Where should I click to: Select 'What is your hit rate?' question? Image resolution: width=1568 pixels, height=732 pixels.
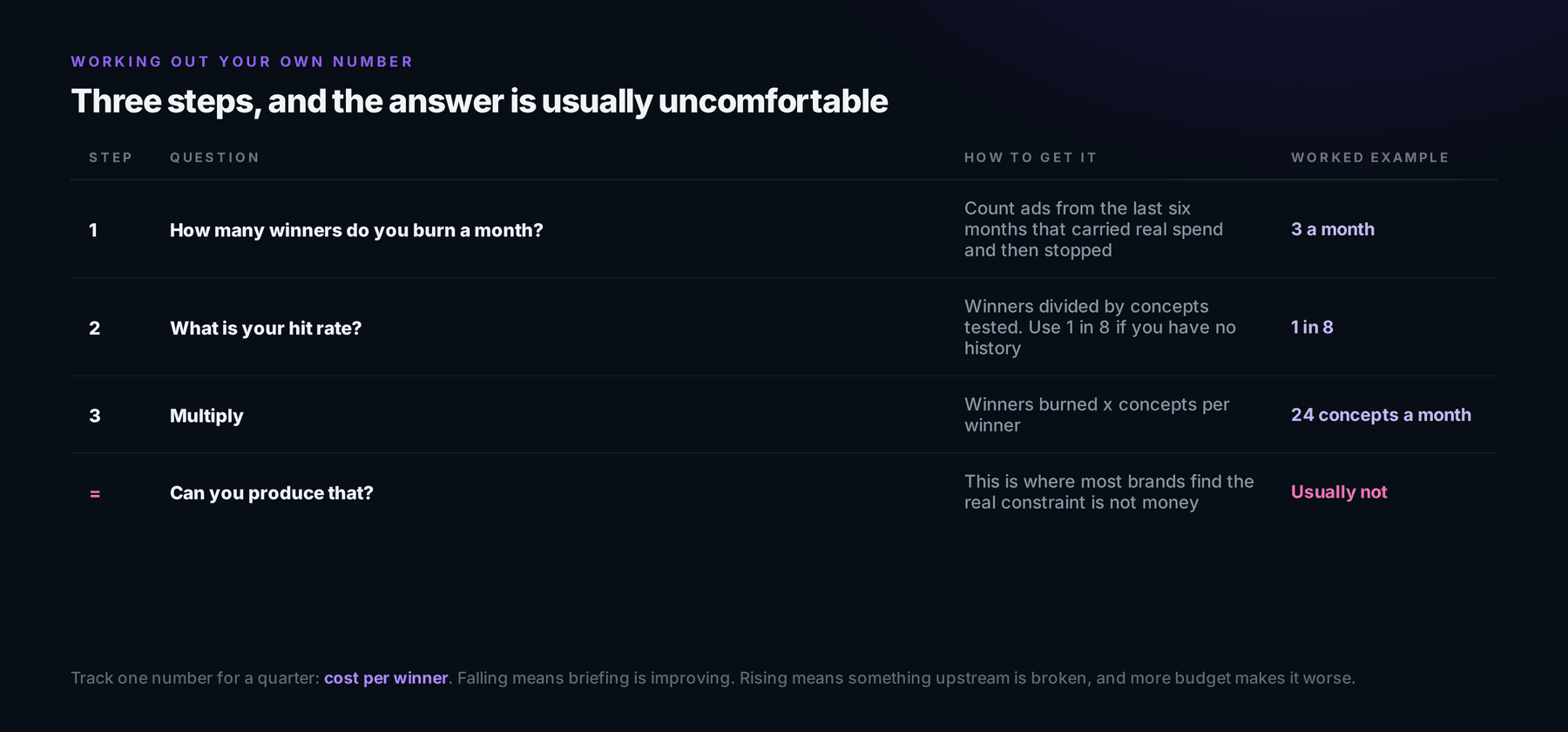[266, 329]
